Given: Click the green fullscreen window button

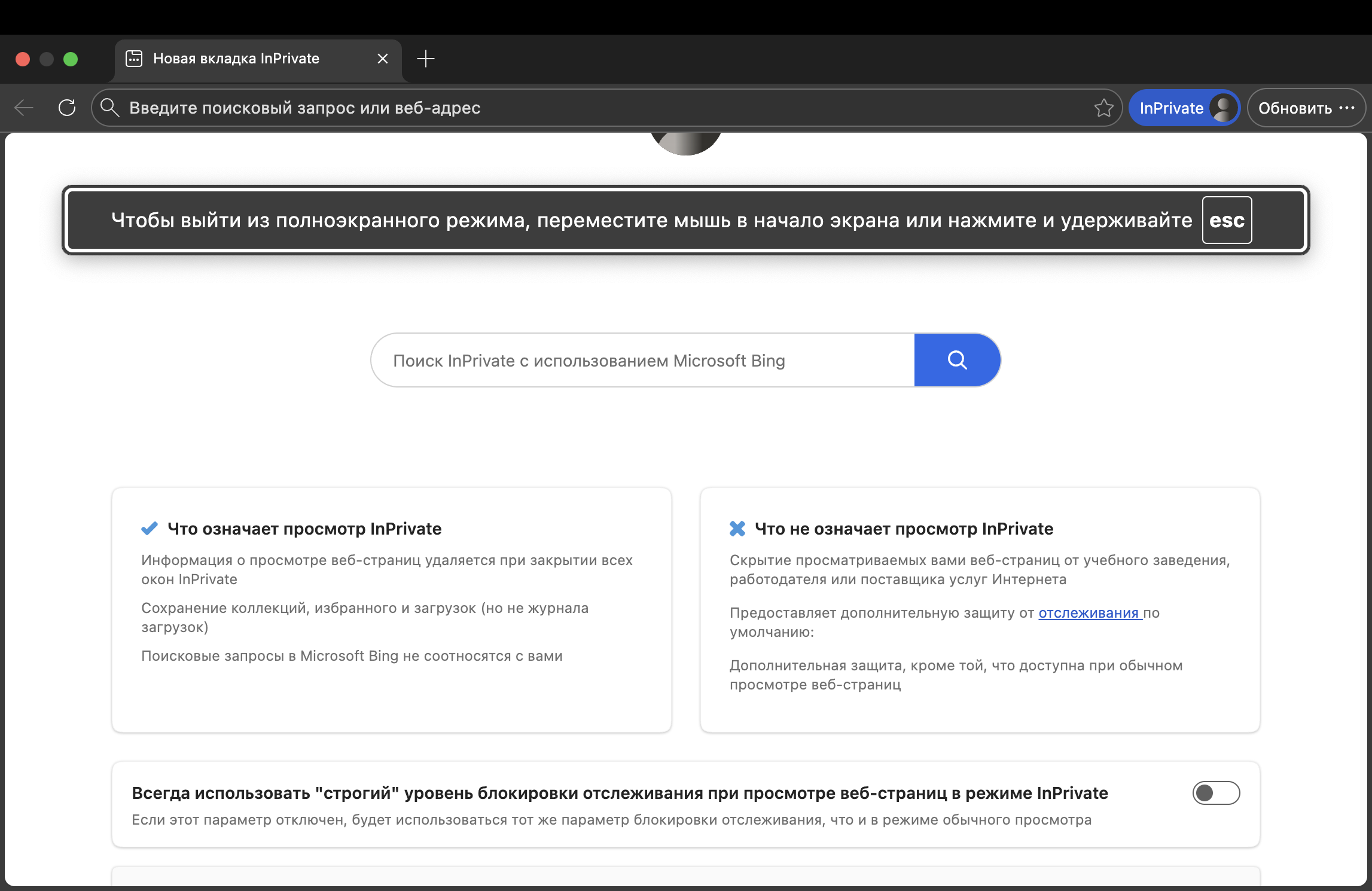Looking at the screenshot, I should click(x=71, y=59).
